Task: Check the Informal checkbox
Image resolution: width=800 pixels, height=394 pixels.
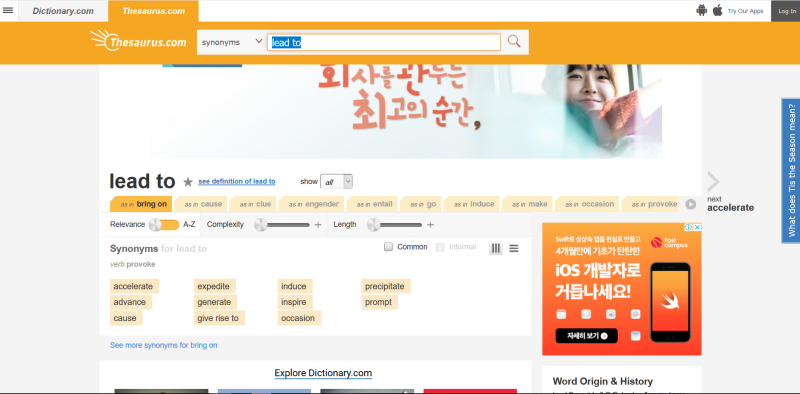Action: (440, 247)
